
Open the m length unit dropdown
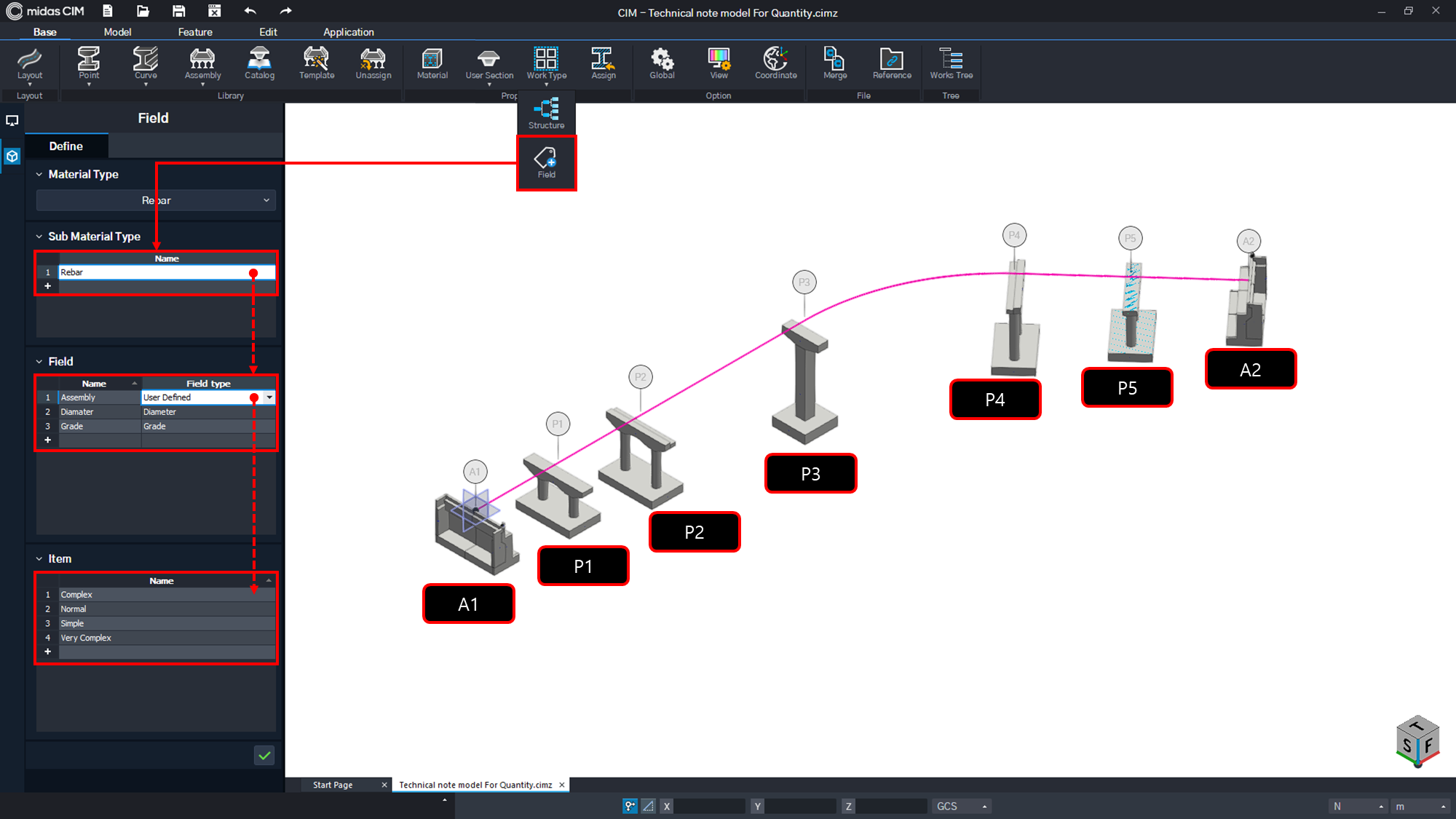tap(1420, 806)
